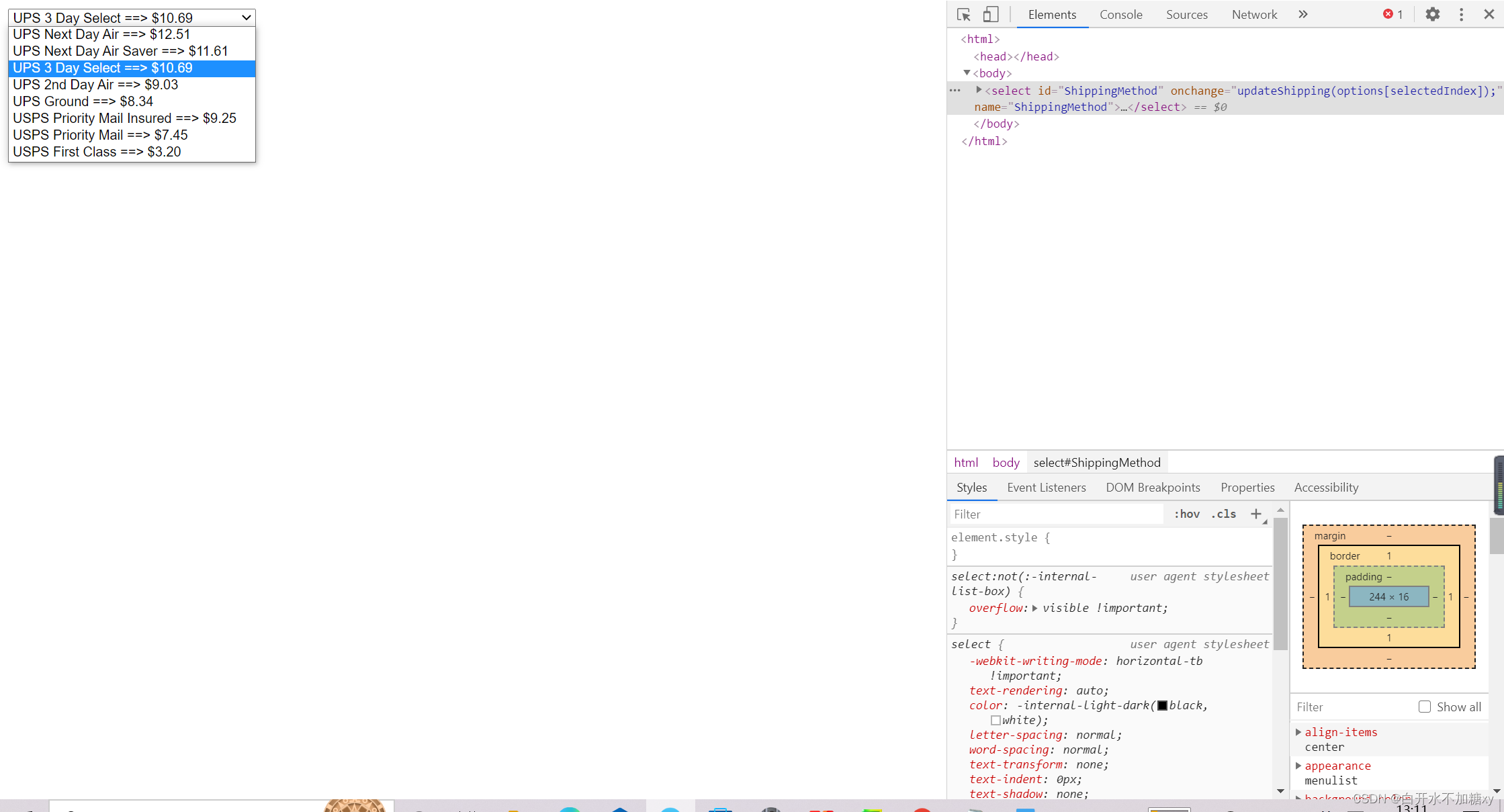
Task: Switch to the Elements tab
Action: [x=1052, y=14]
